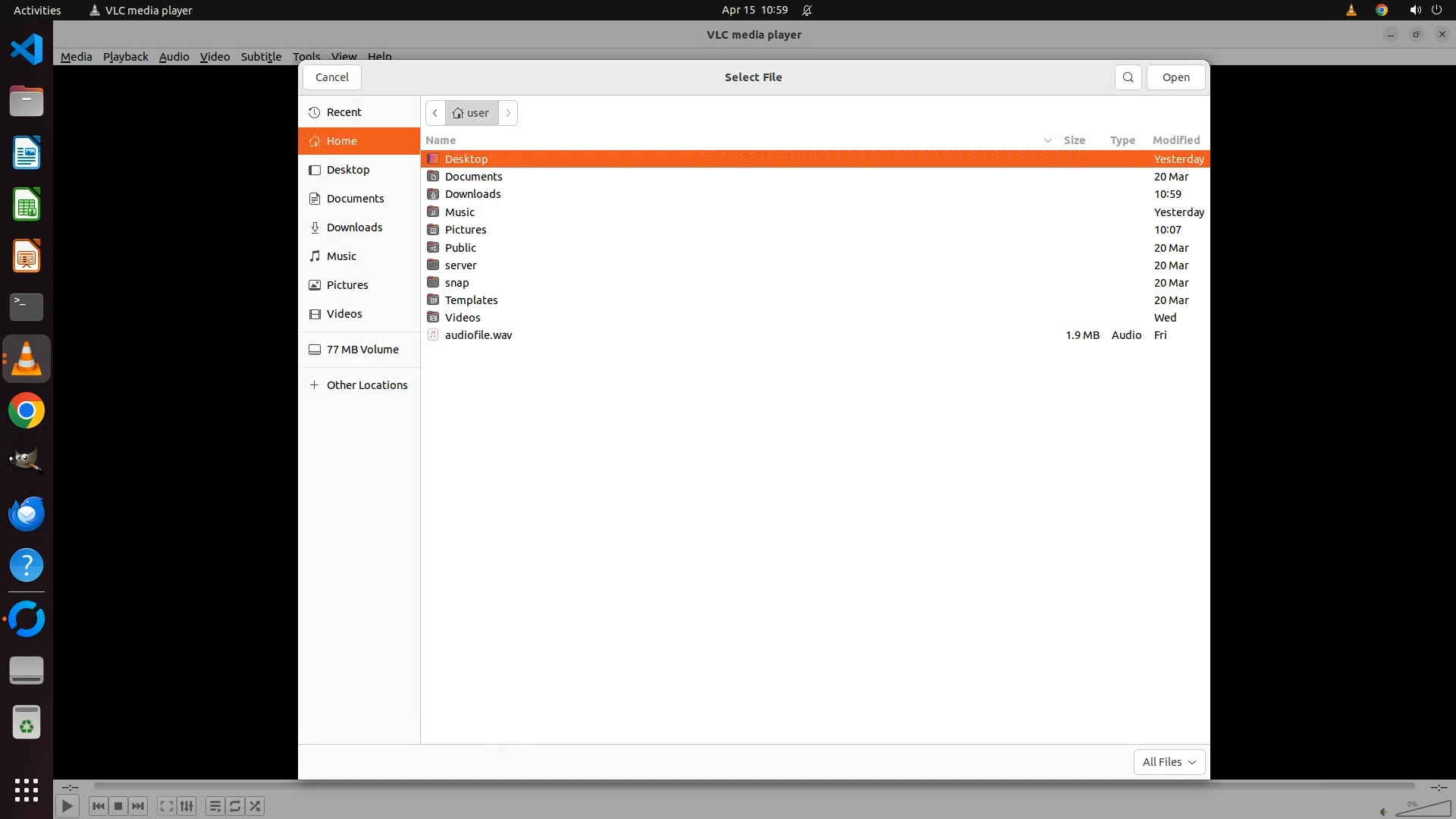1456x819 pixels.
Task: Click the back path arrow beside user
Action: (435, 113)
